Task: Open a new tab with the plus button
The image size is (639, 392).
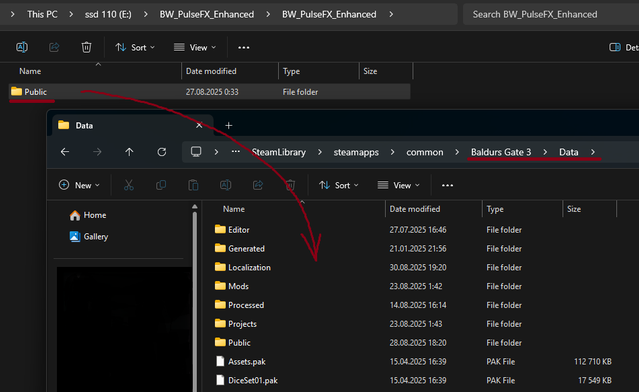Action: (229, 126)
